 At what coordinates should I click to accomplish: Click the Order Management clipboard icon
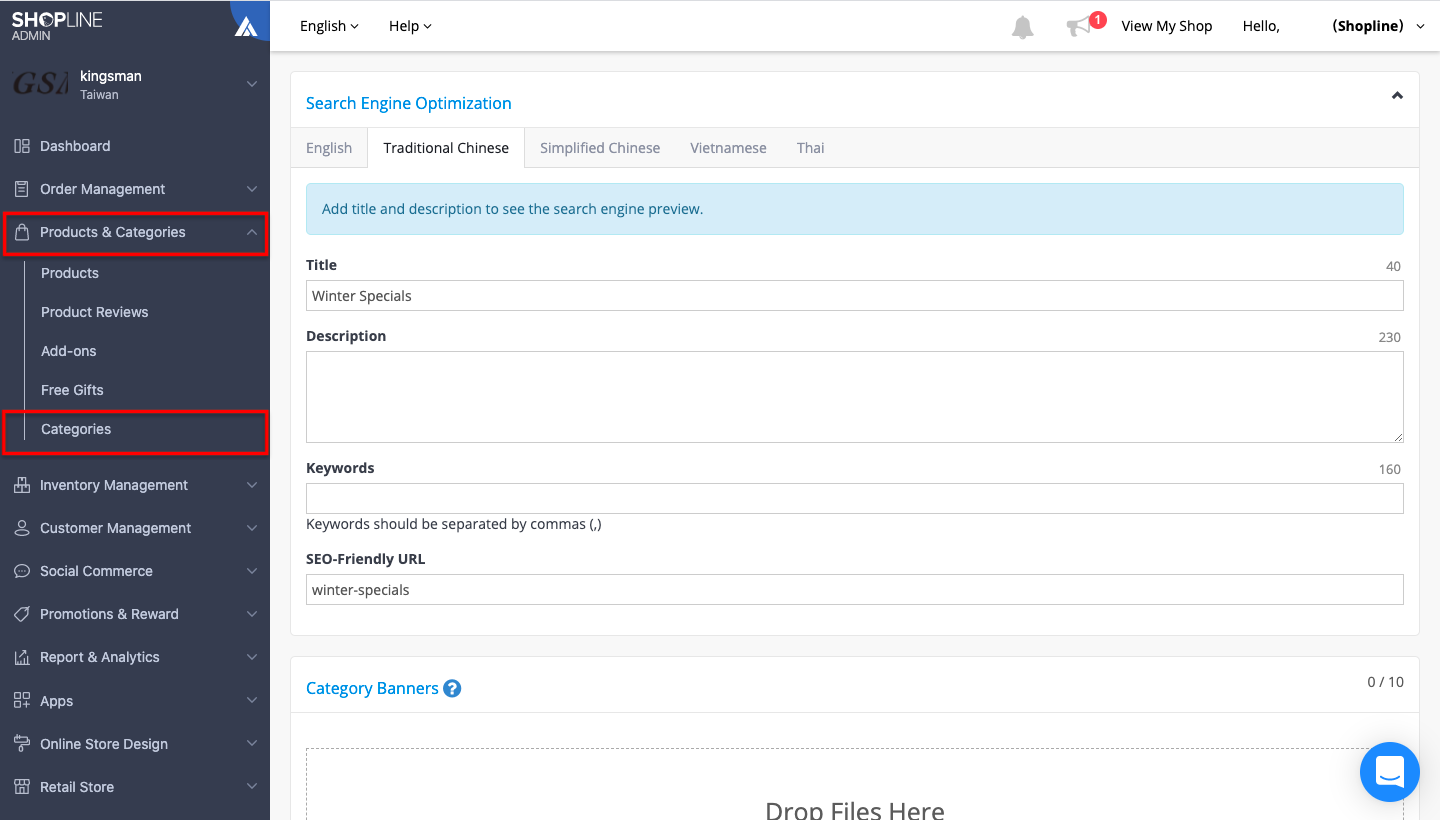(22, 189)
